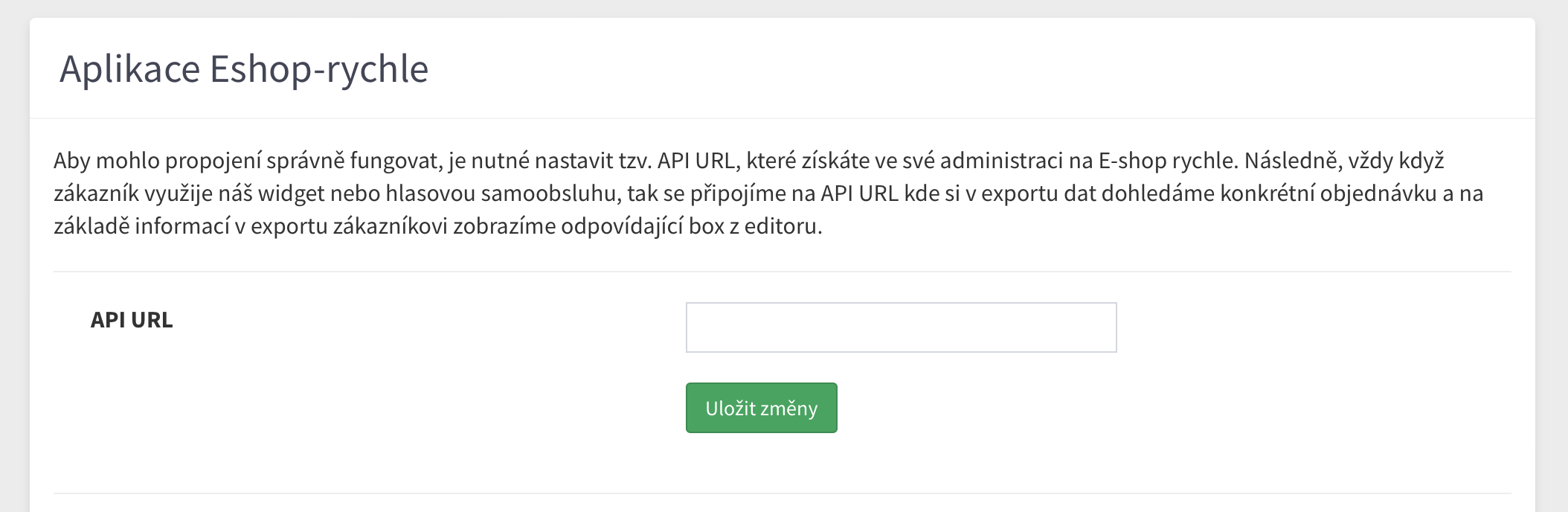Click the word "editoru" ending the paragraph
This screenshot has height=512, width=1568.
click(783, 226)
